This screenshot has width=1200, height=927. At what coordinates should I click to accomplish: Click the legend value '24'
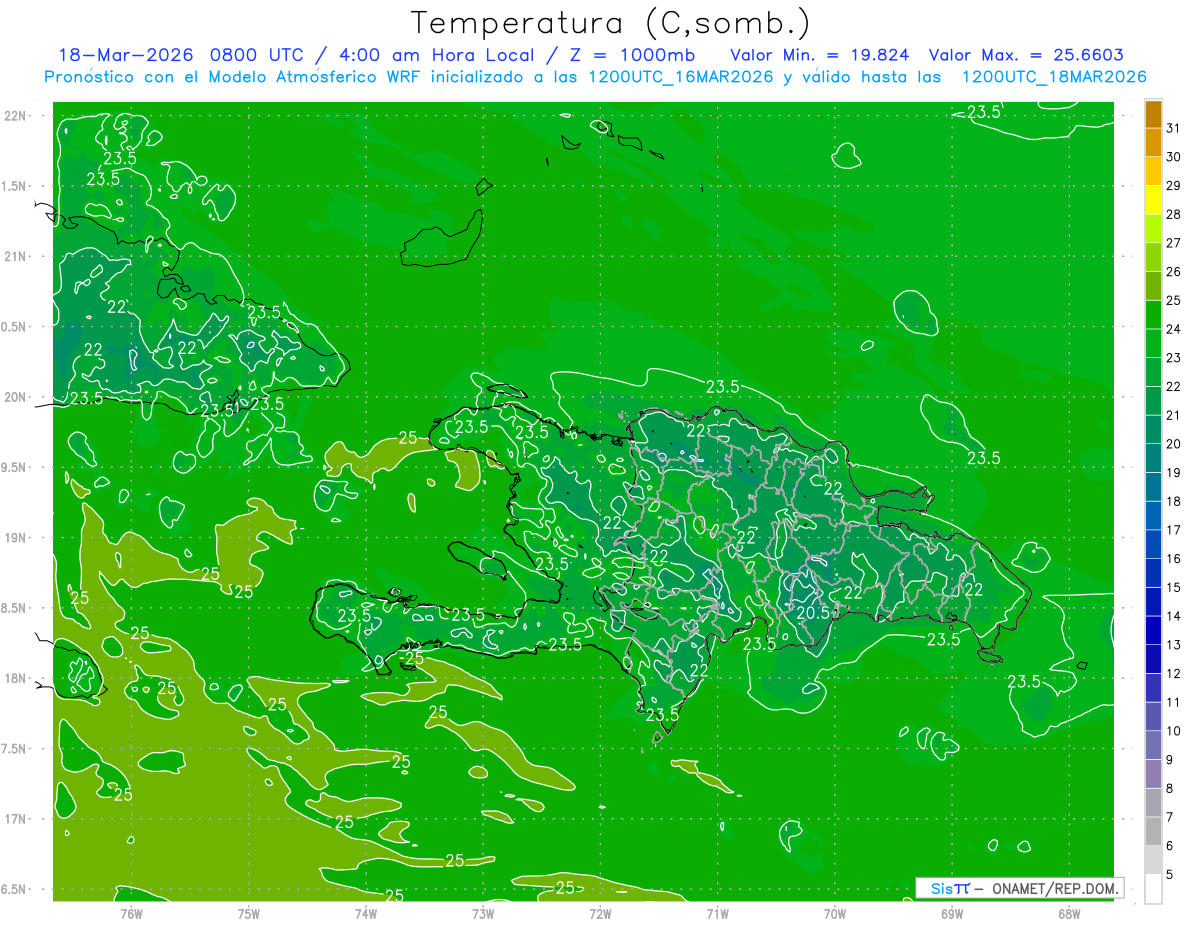[1174, 329]
